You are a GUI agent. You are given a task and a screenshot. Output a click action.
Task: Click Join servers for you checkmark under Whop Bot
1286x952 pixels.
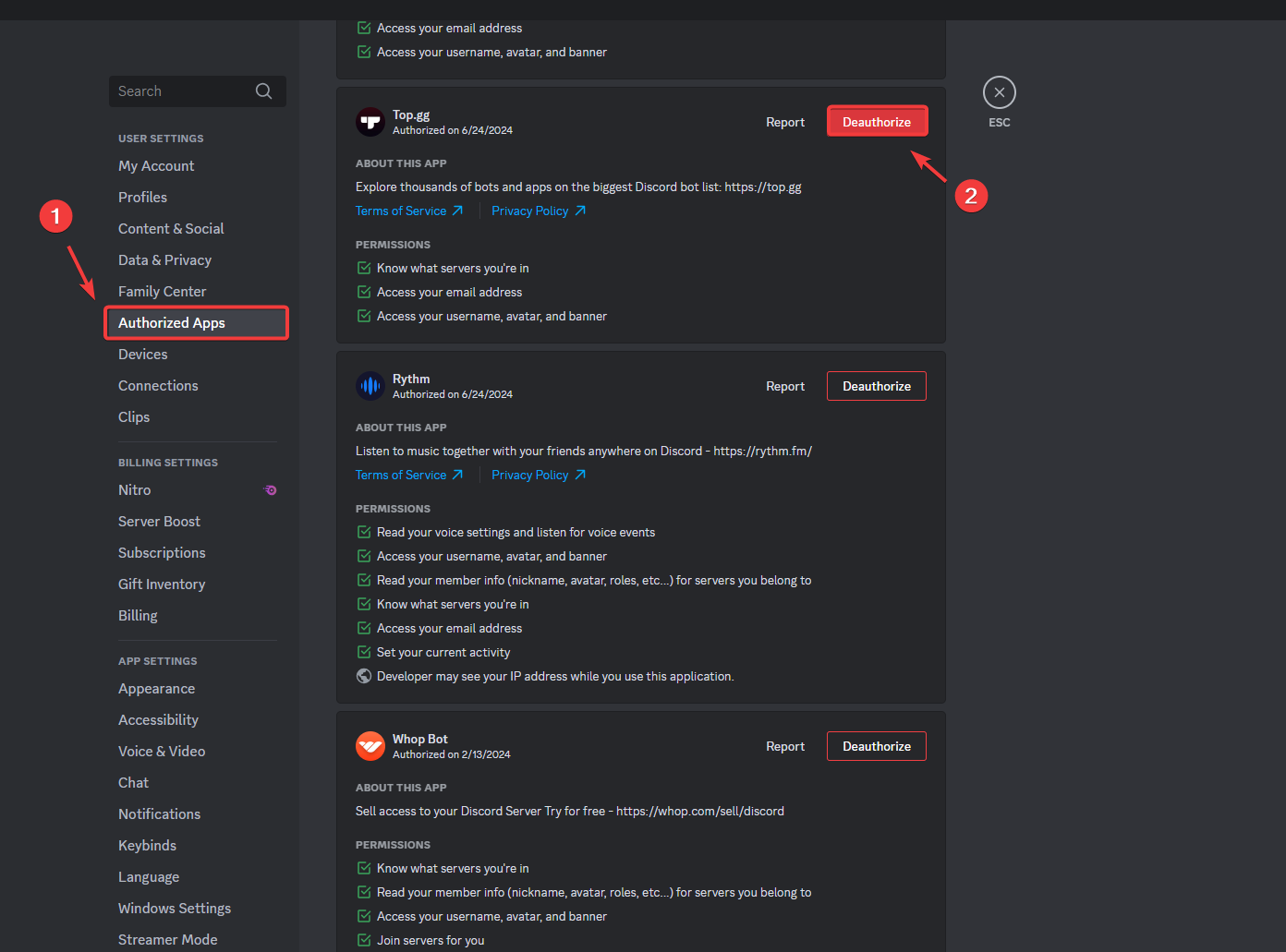tap(363, 939)
